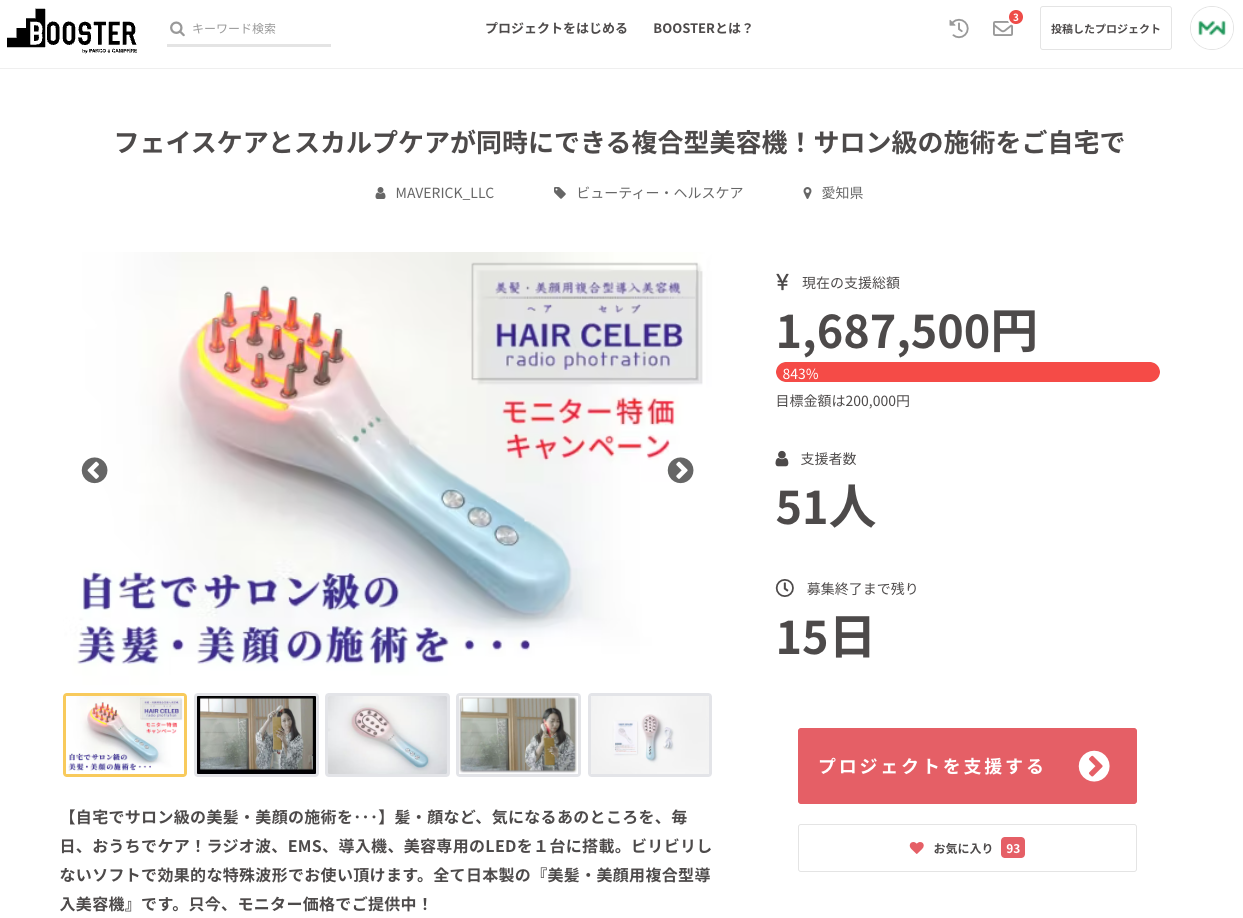Open the messages envelope icon
1243x918 pixels.
1003,28
